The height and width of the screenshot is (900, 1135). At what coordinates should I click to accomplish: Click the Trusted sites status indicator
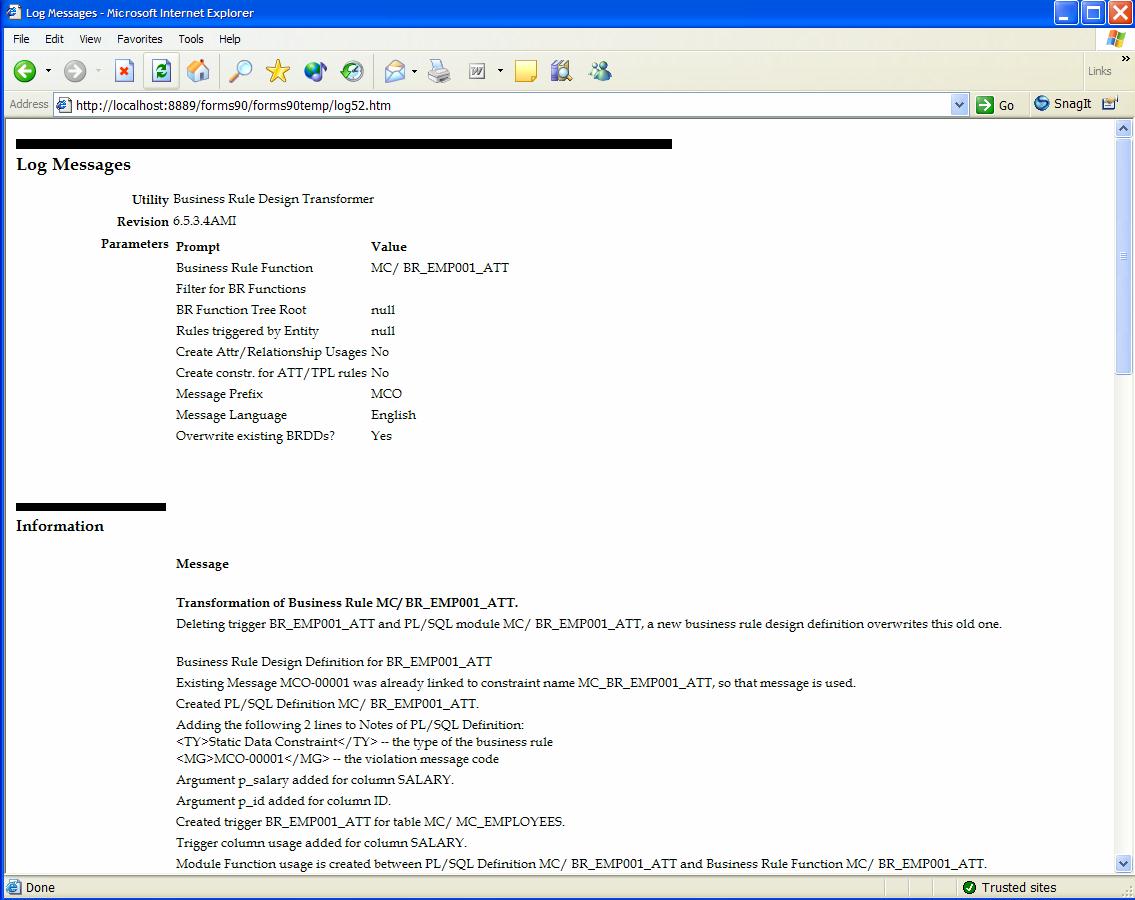tap(1010, 888)
